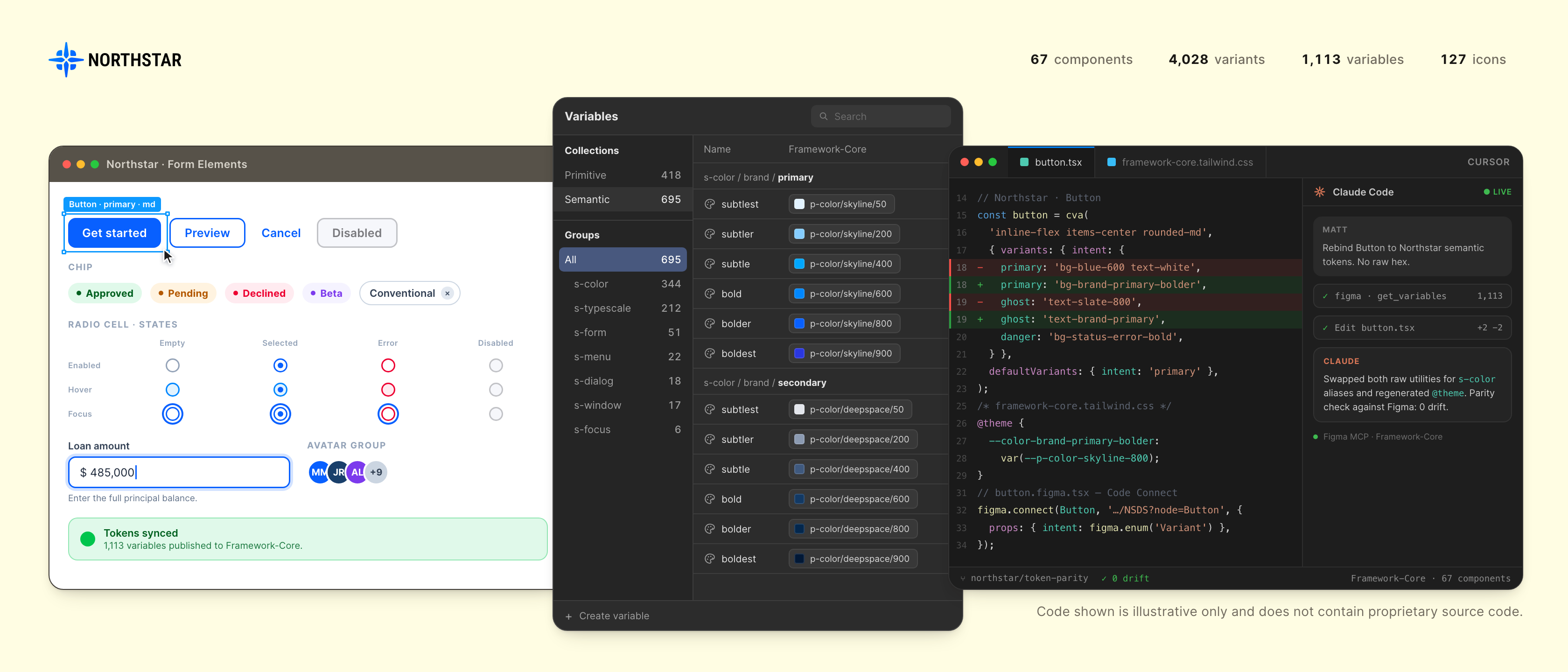Click the palette icon beside secondary subtlest
The width and height of the screenshot is (1568, 672).
tap(709, 409)
